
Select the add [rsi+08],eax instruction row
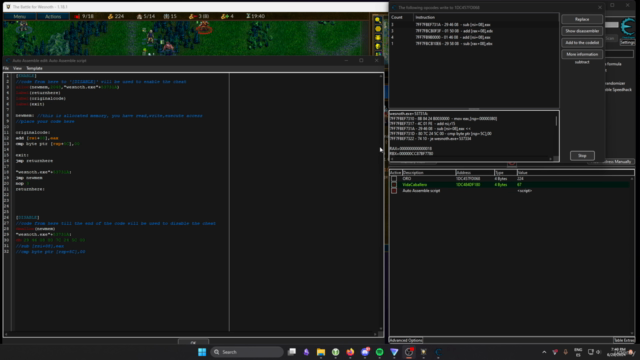click(473, 37)
